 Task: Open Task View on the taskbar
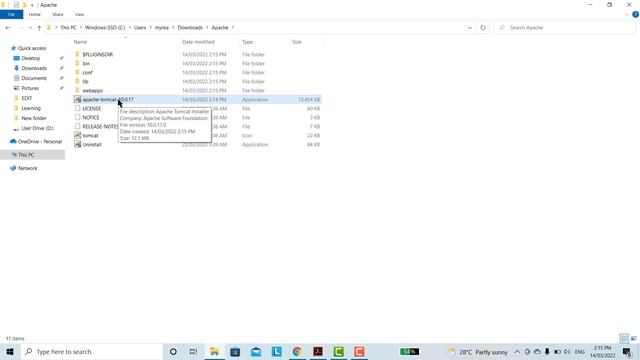(x=193, y=351)
